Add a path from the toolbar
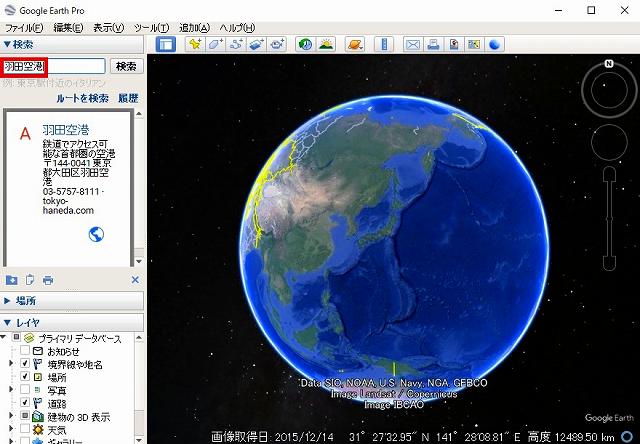640x444 pixels. tap(236, 44)
